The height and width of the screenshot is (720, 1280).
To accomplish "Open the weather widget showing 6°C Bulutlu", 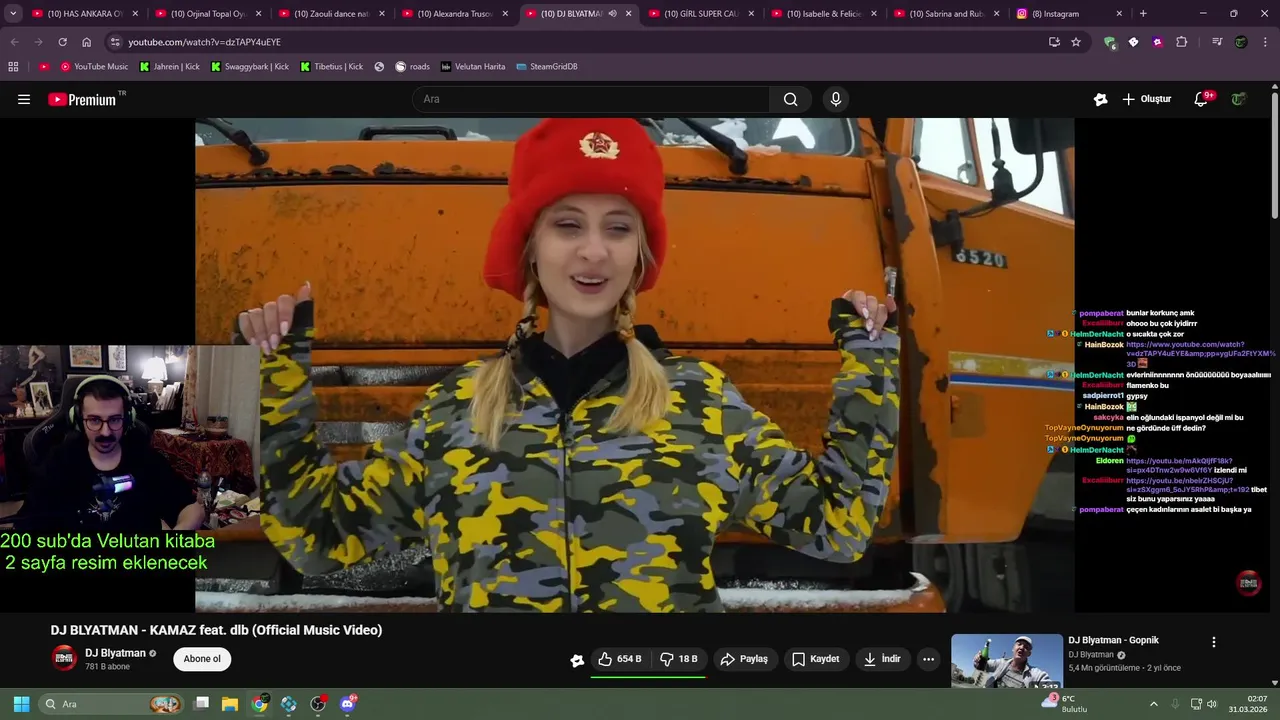I will point(1065,704).
